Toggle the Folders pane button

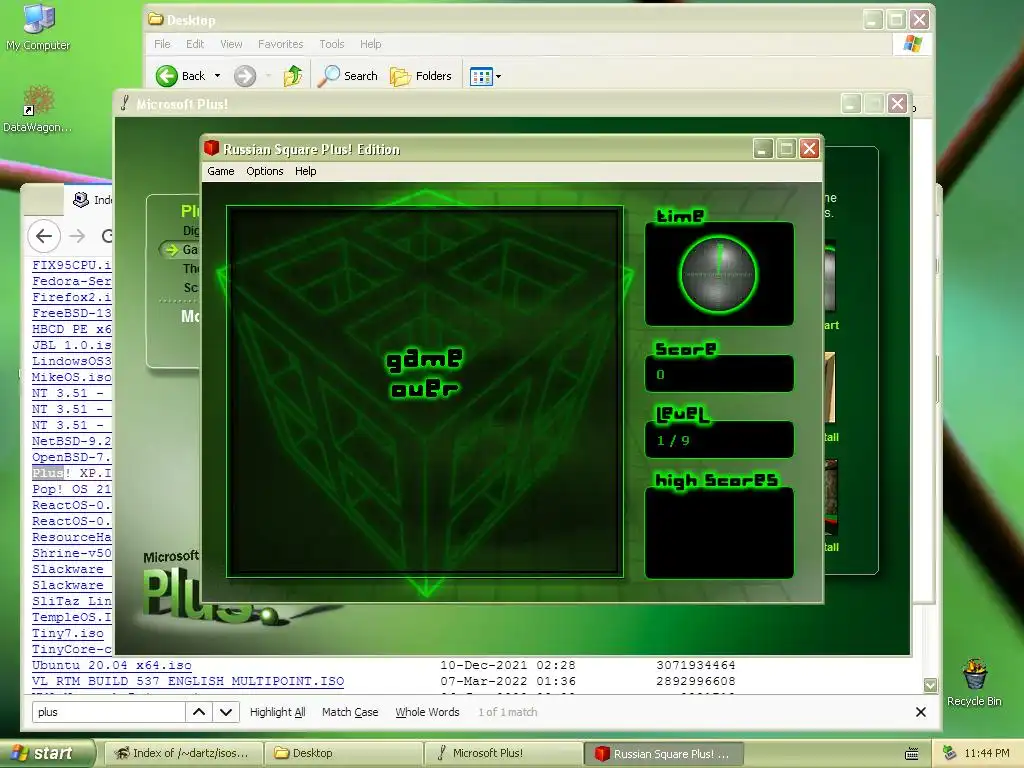[x=421, y=76]
